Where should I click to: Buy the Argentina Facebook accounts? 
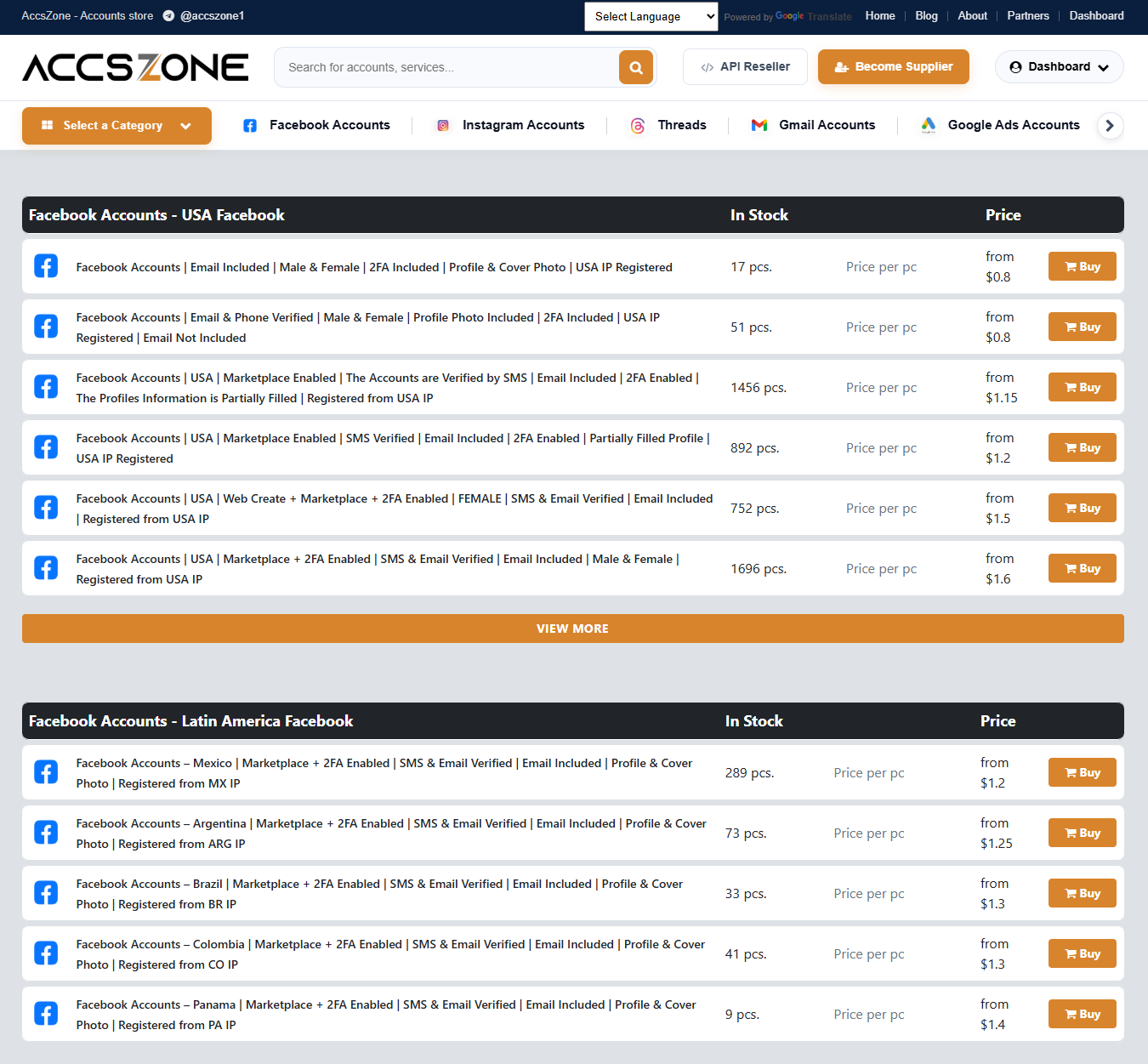[1083, 833]
